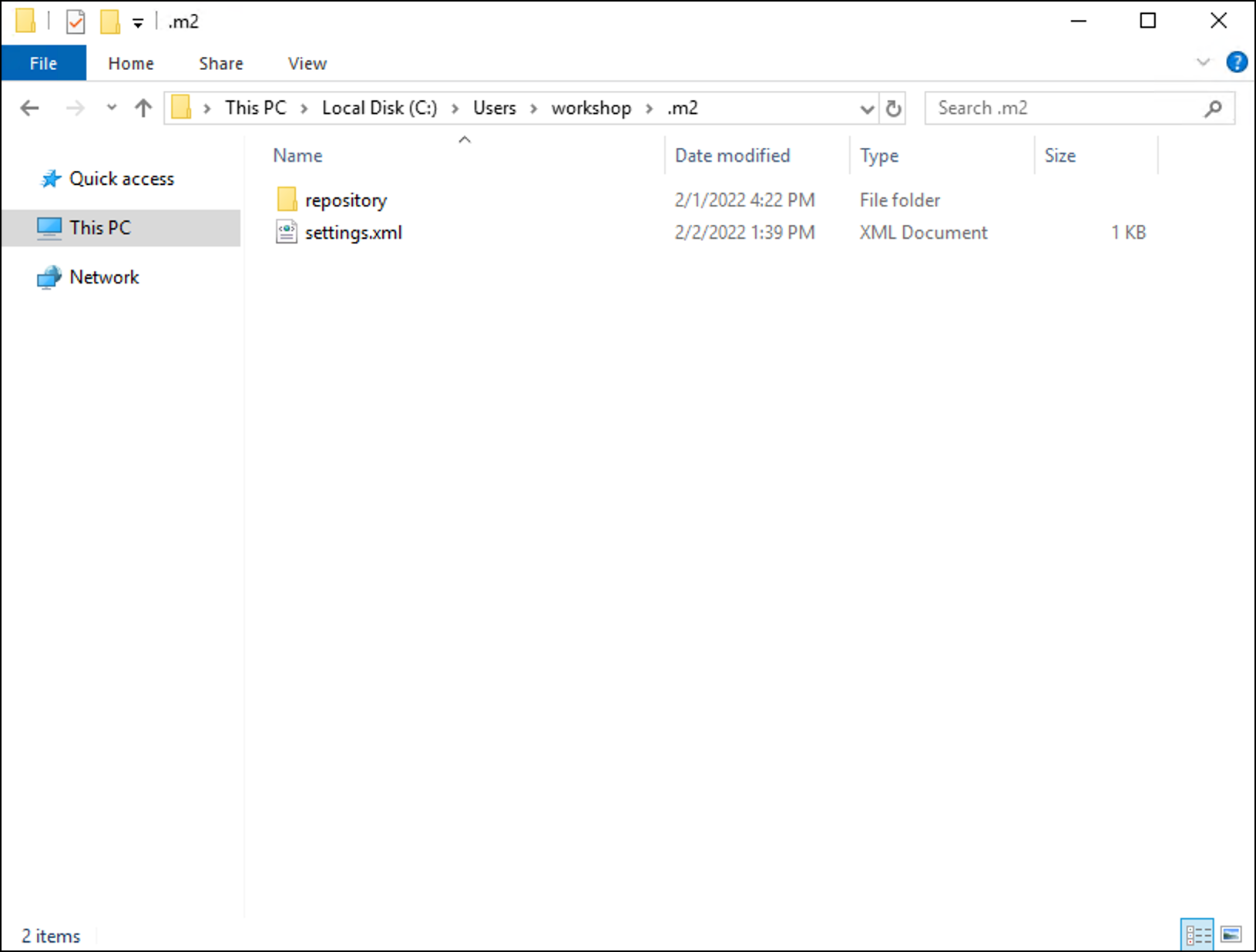Open the Share ribbon tab
Image resolution: width=1256 pixels, height=952 pixels.
(x=220, y=63)
